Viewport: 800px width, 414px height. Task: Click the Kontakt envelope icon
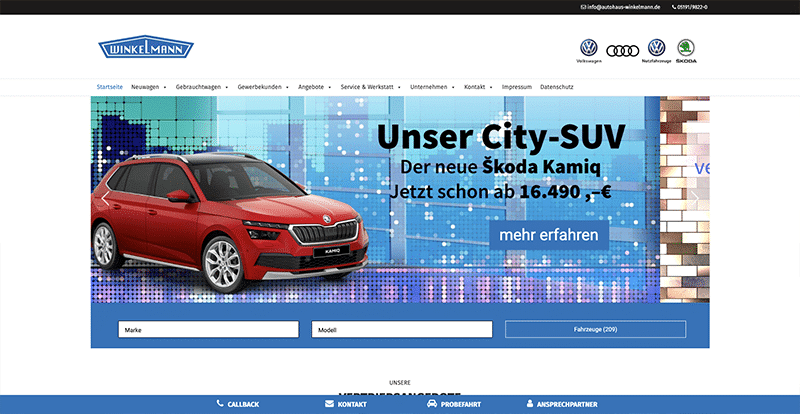[329, 404]
